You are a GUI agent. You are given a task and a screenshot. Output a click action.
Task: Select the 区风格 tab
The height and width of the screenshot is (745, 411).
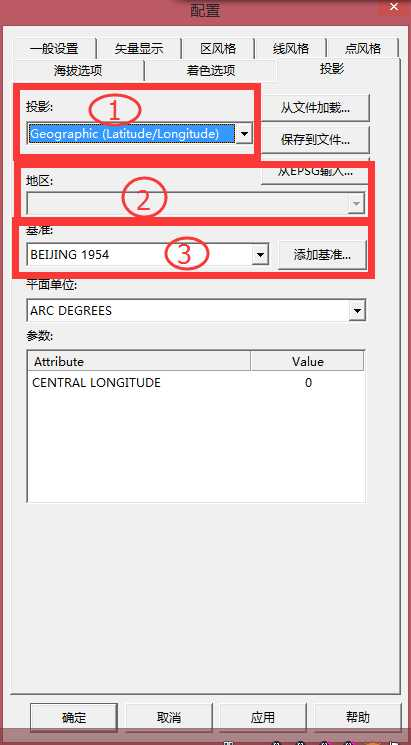coord(218,48)
